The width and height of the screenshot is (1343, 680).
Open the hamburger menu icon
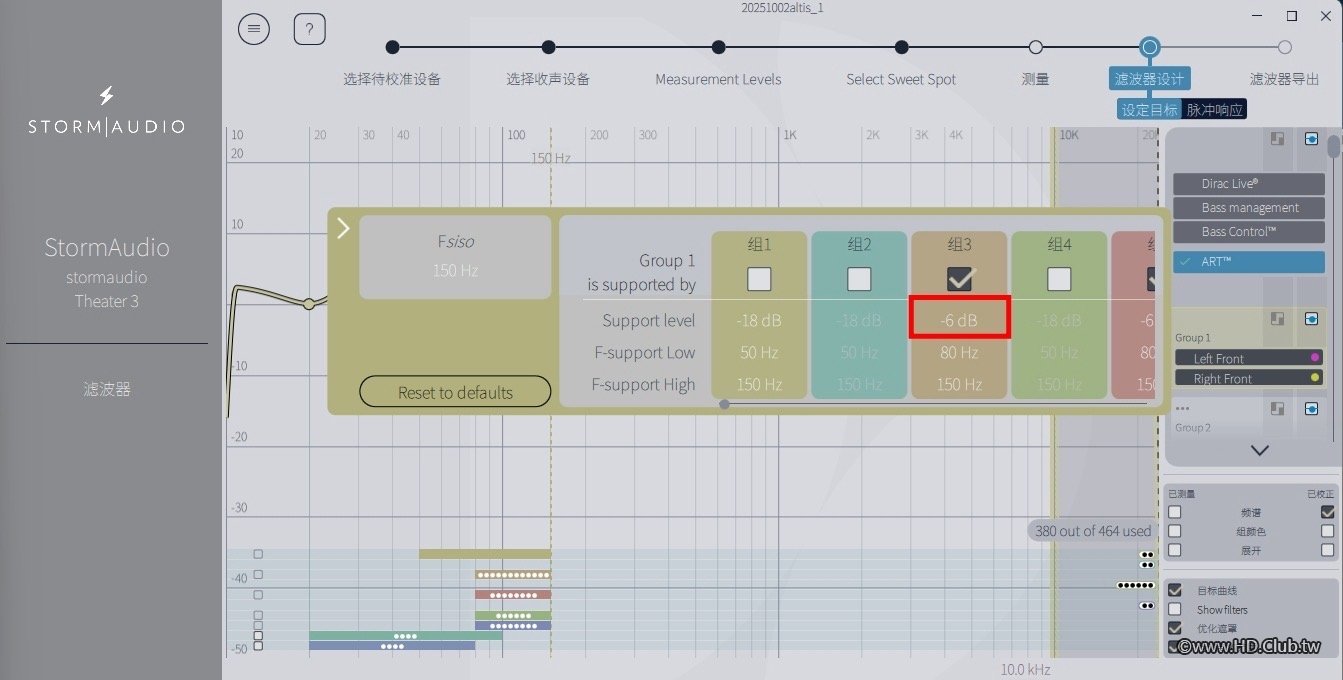tap(254, 29)
